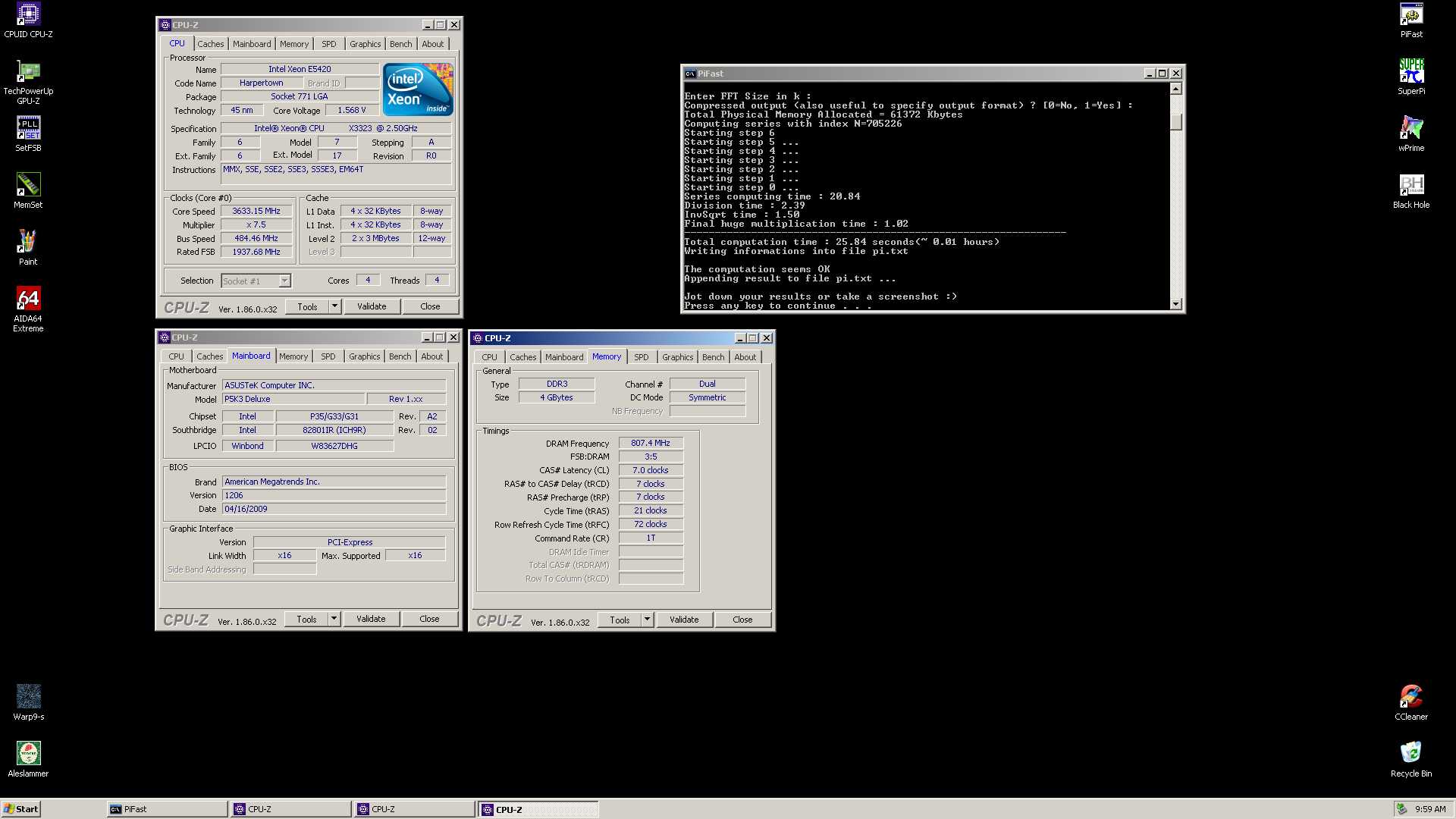Click the Start button

[20, 809]
